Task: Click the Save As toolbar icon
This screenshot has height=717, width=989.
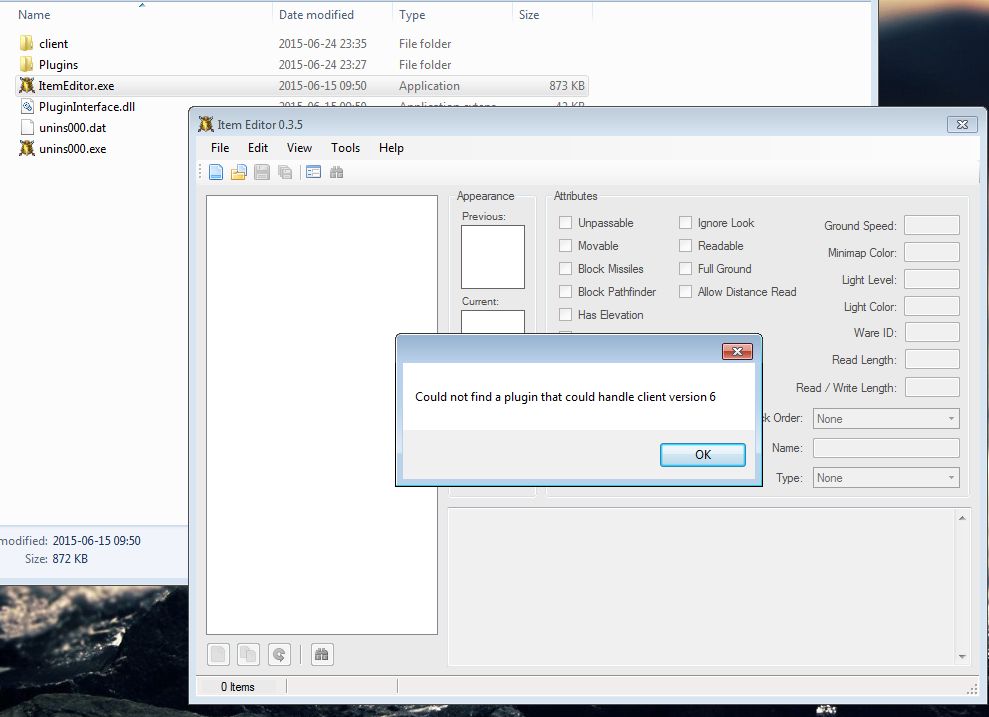Action: [x=285, y=172]
